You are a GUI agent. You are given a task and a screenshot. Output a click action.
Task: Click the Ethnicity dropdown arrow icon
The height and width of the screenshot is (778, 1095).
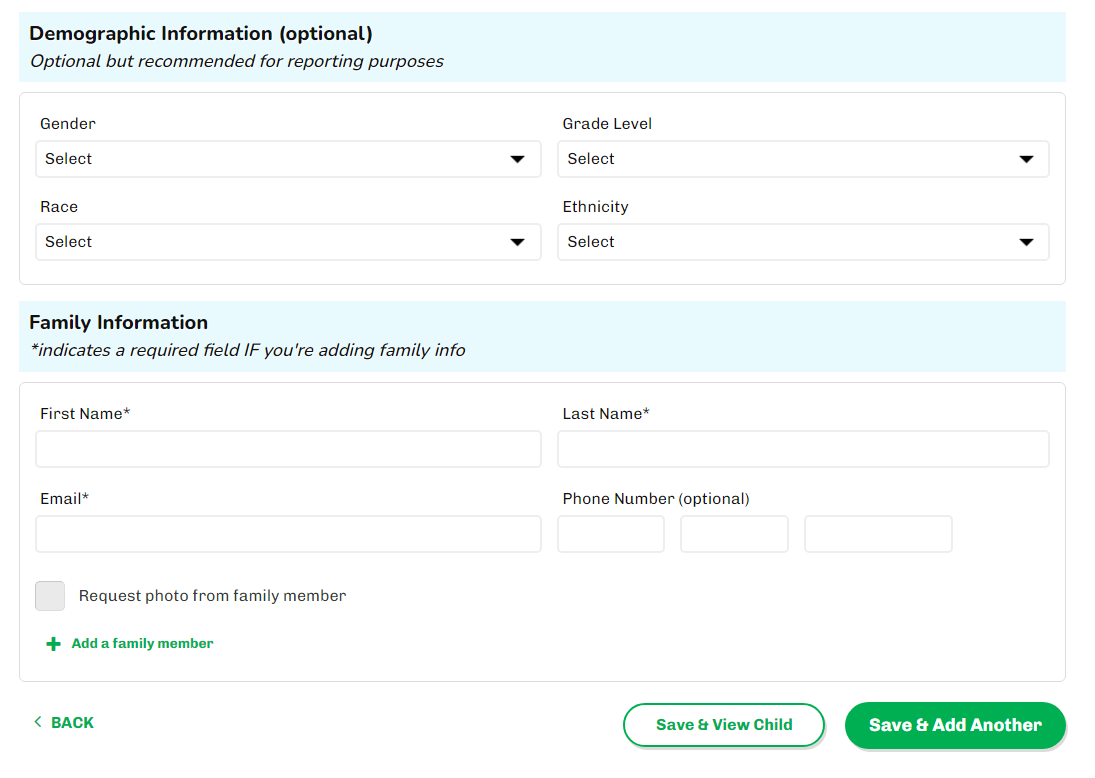click(x=1025, y=242)
